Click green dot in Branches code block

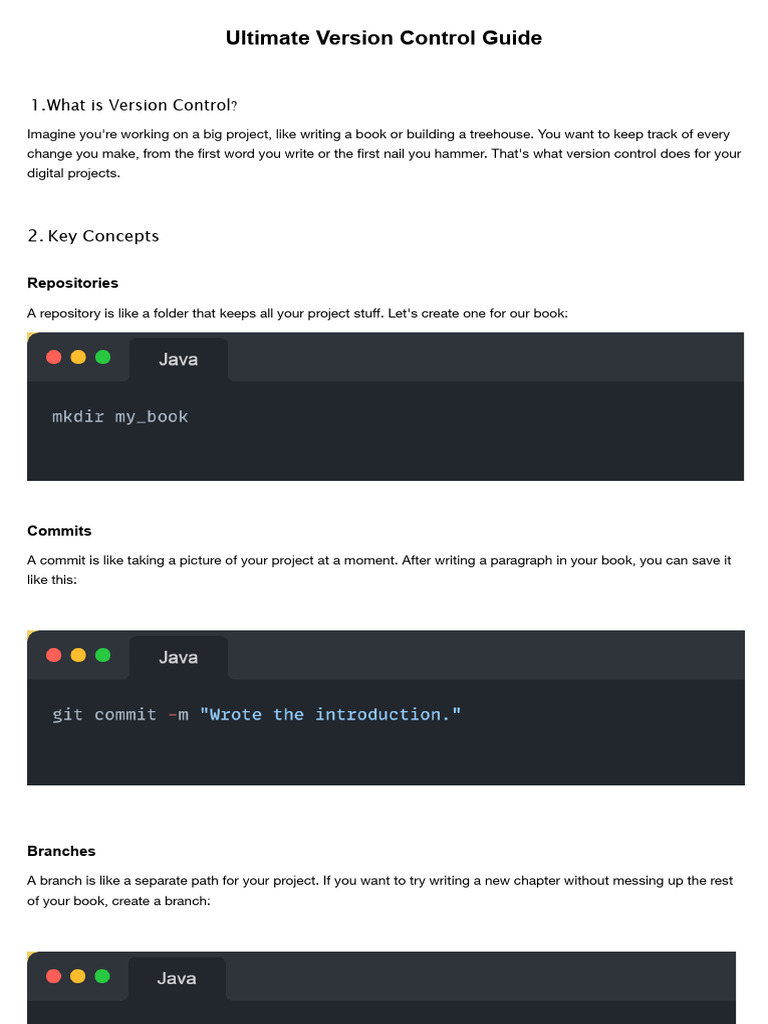click(102, 976)
